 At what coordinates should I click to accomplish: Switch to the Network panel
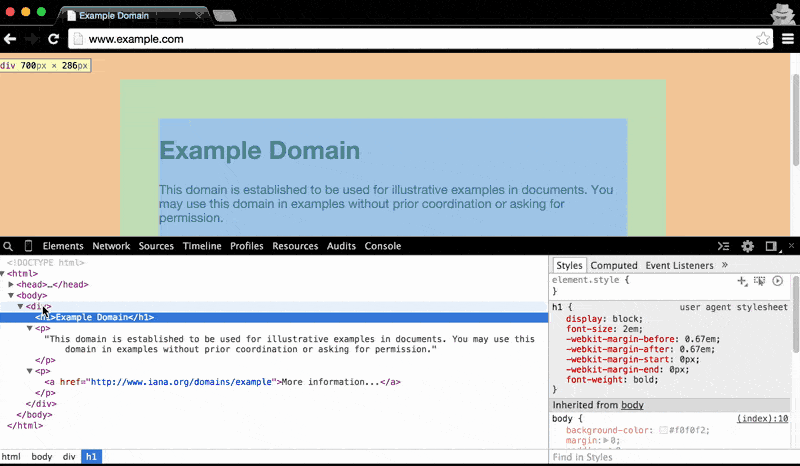(x=111, y=246)
